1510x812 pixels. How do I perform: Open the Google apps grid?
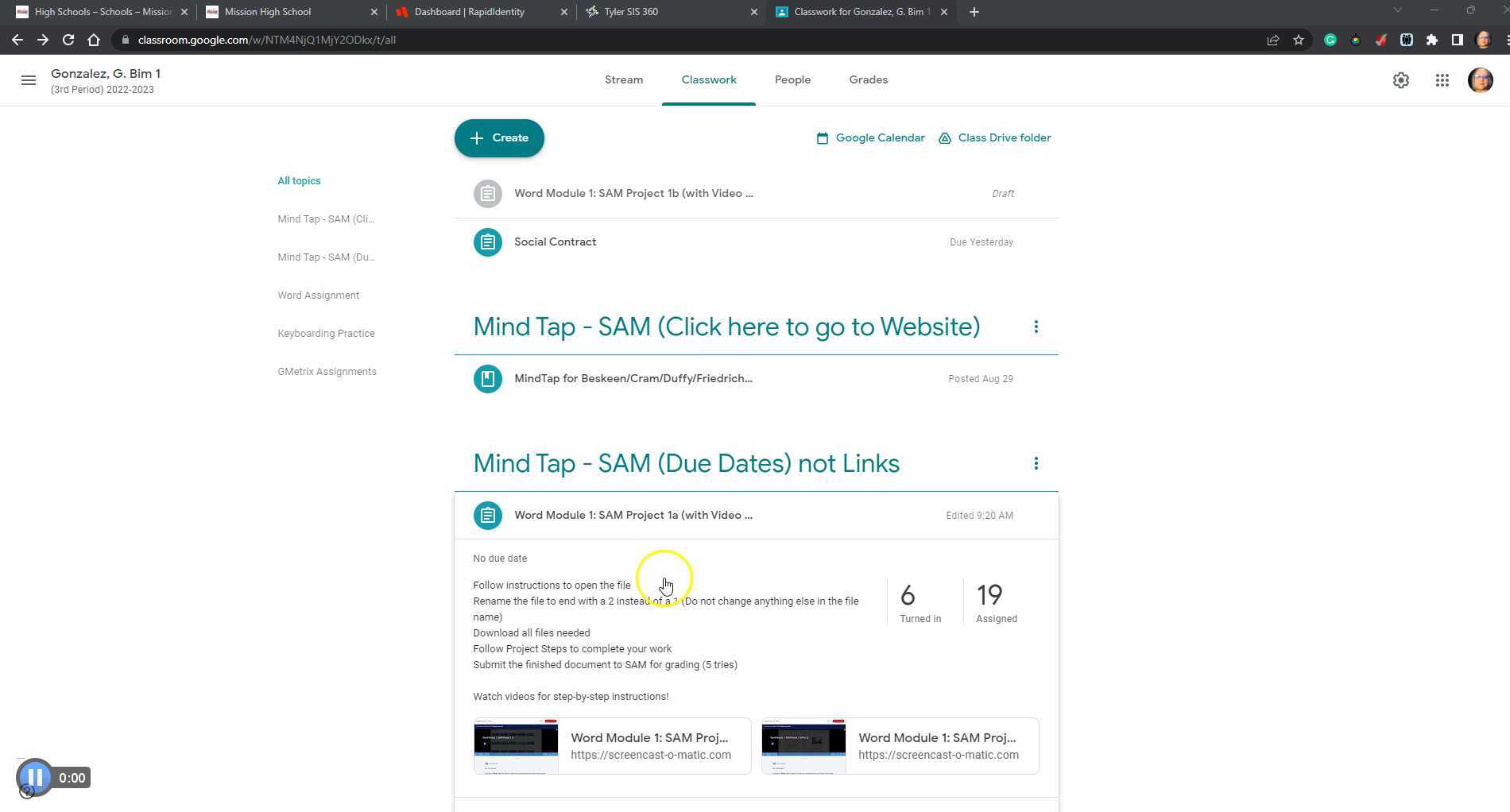tap(1442, 80)
